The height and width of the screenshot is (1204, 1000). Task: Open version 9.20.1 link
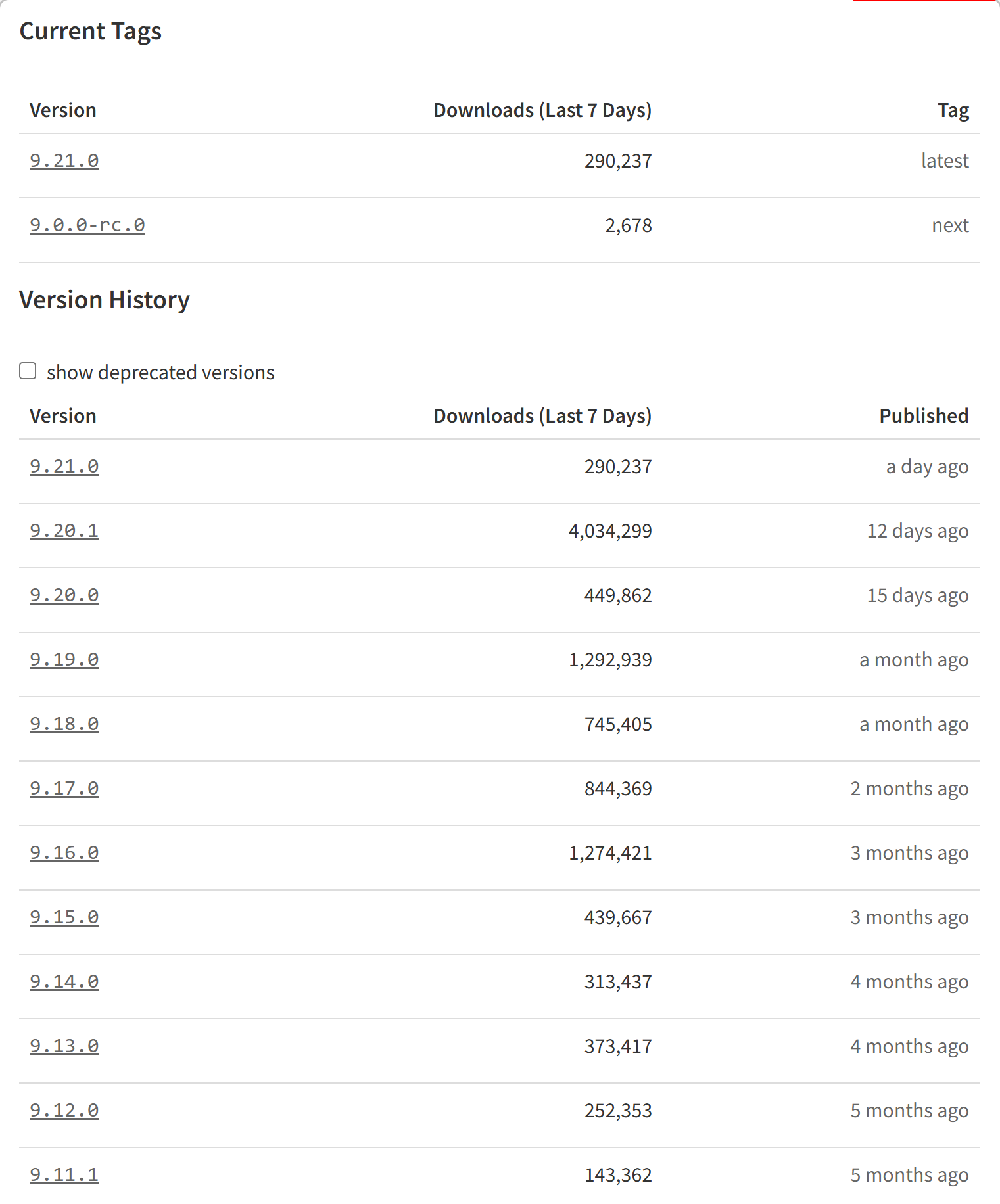click(x=64, y=531)
